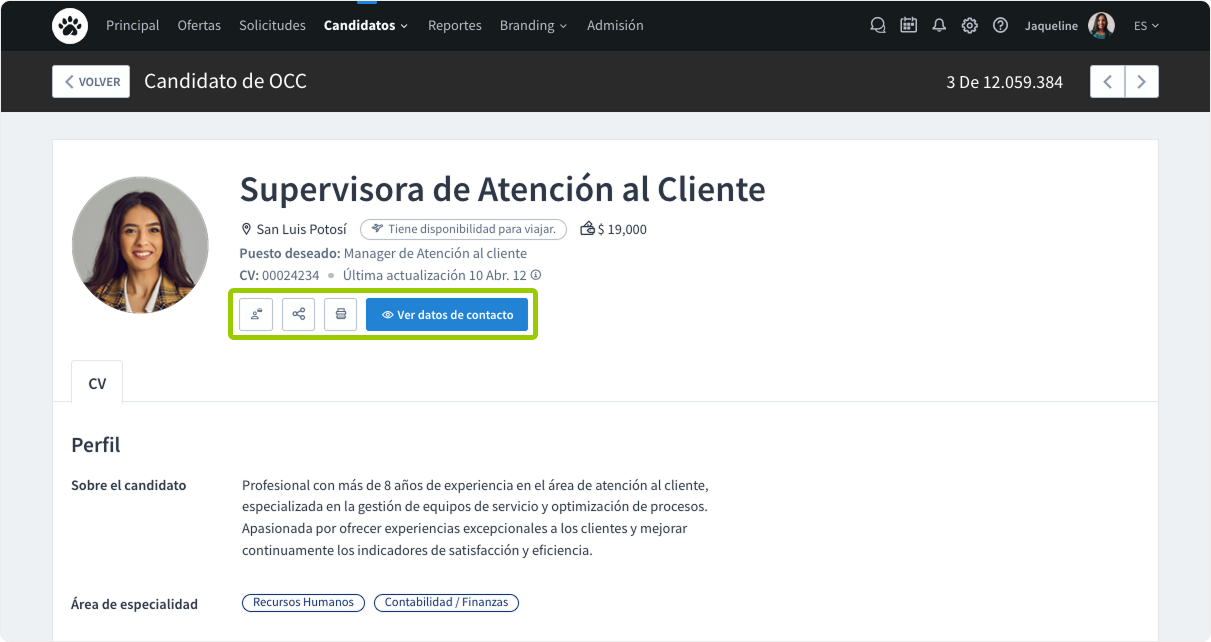
Task: Click the Ver datos de contacto button
Action: pos(447,314)
